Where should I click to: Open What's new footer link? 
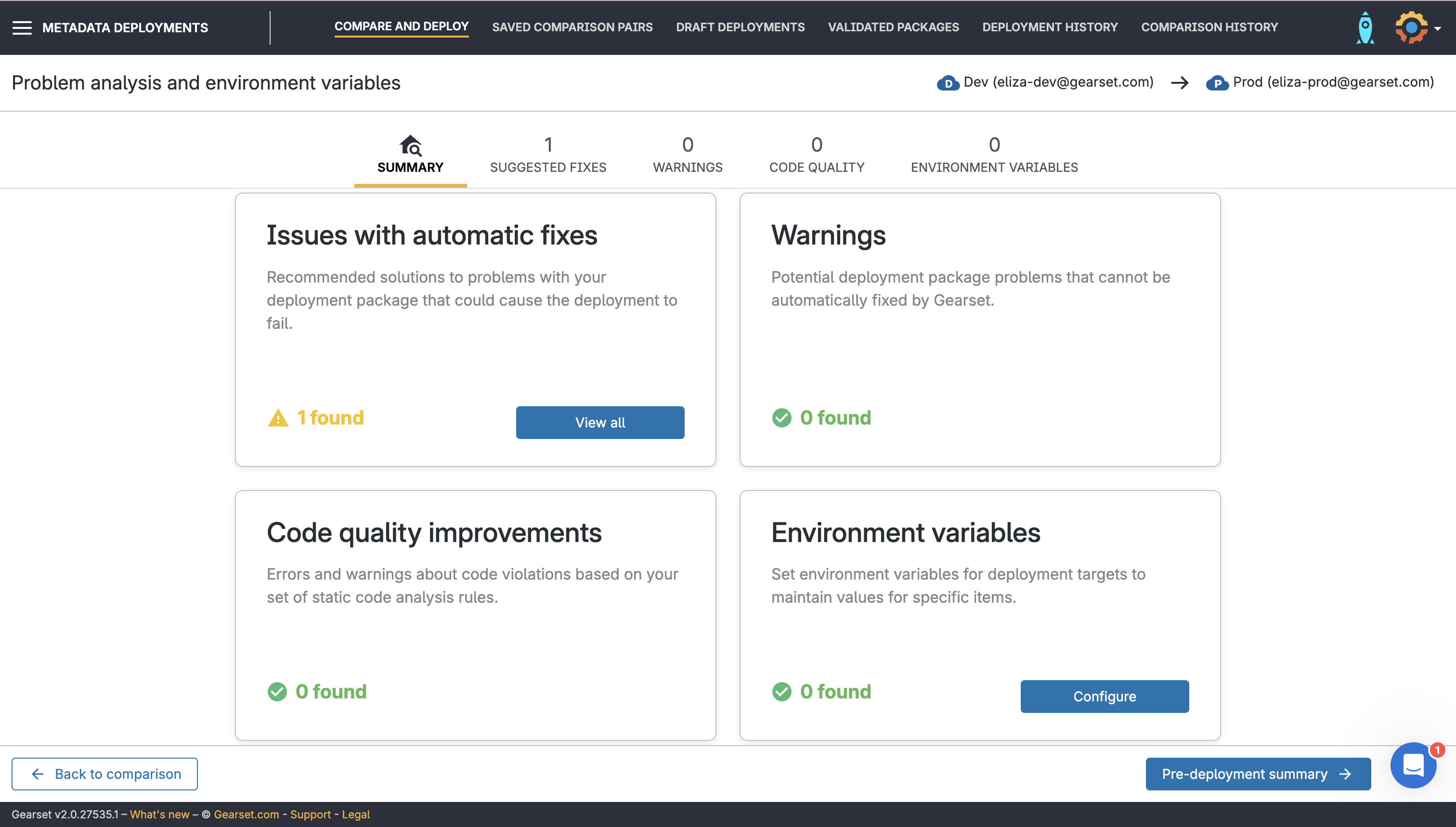pyautogui.click(x=159, y=814)
